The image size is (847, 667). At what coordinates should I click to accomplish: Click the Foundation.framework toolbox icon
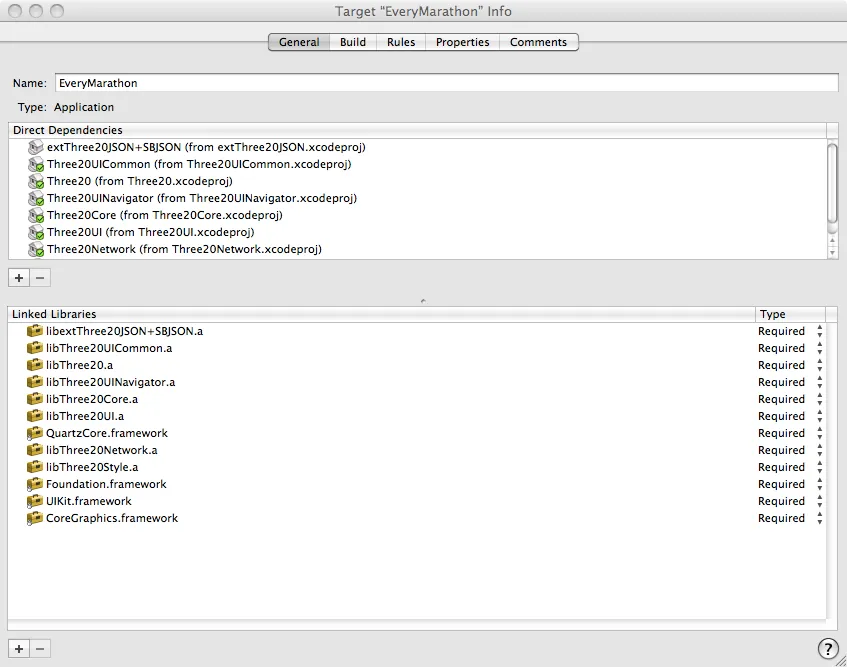(x=36, y=484)
